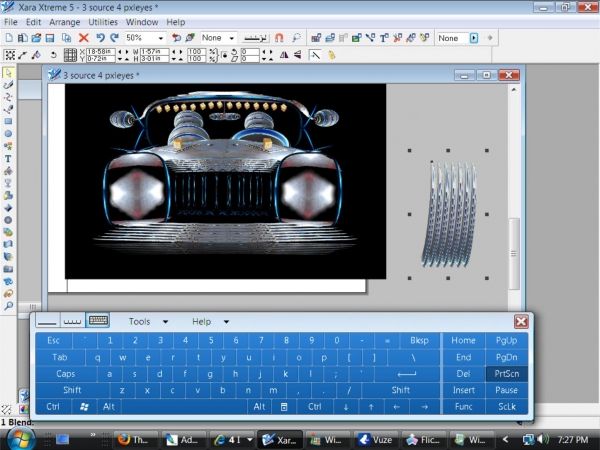The width and height of the screenshot is (600, 450).
Task: Click the Del key on keyboard
Action: click(463, 374)
